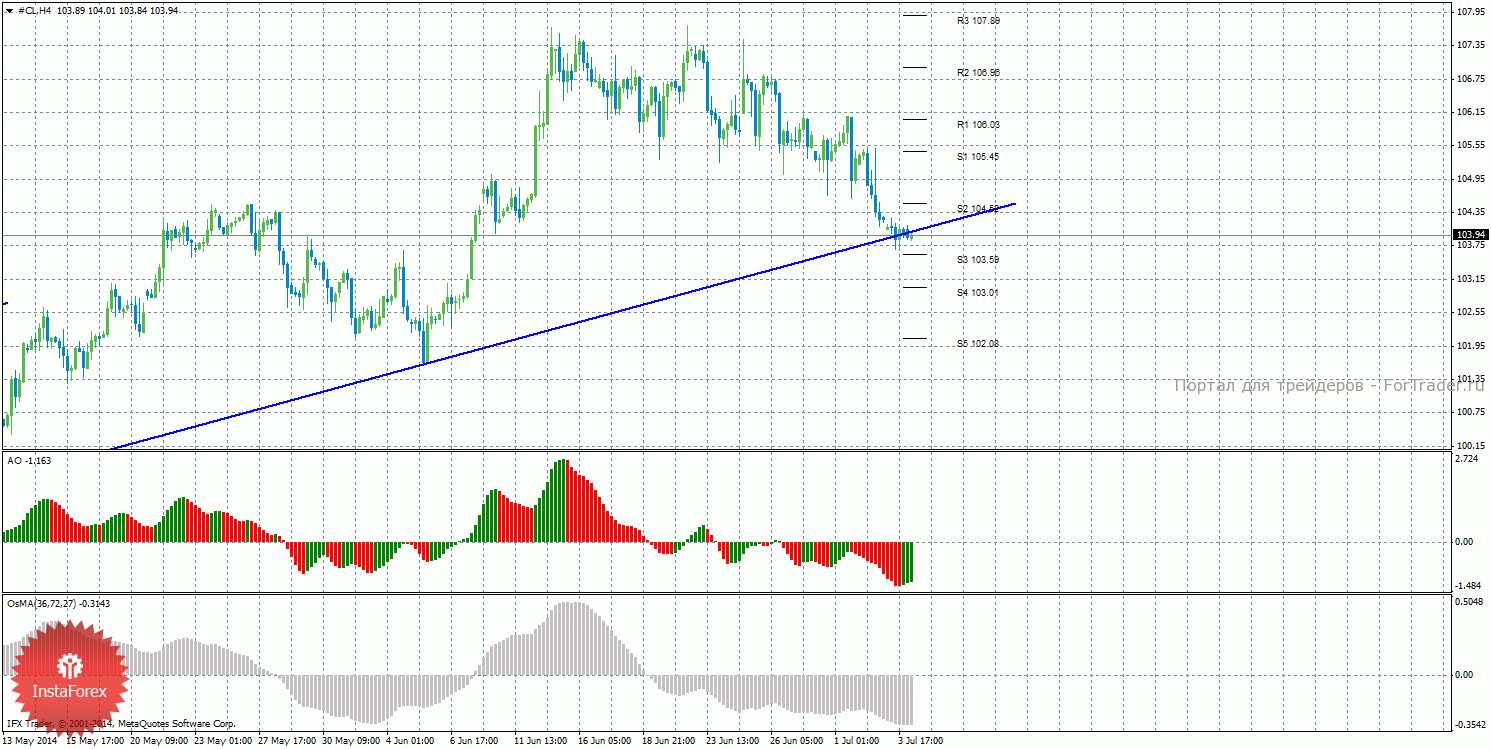1491x749 pixels.
Task: Click the AO -1.163 indicator label
Action: (28, 460)
